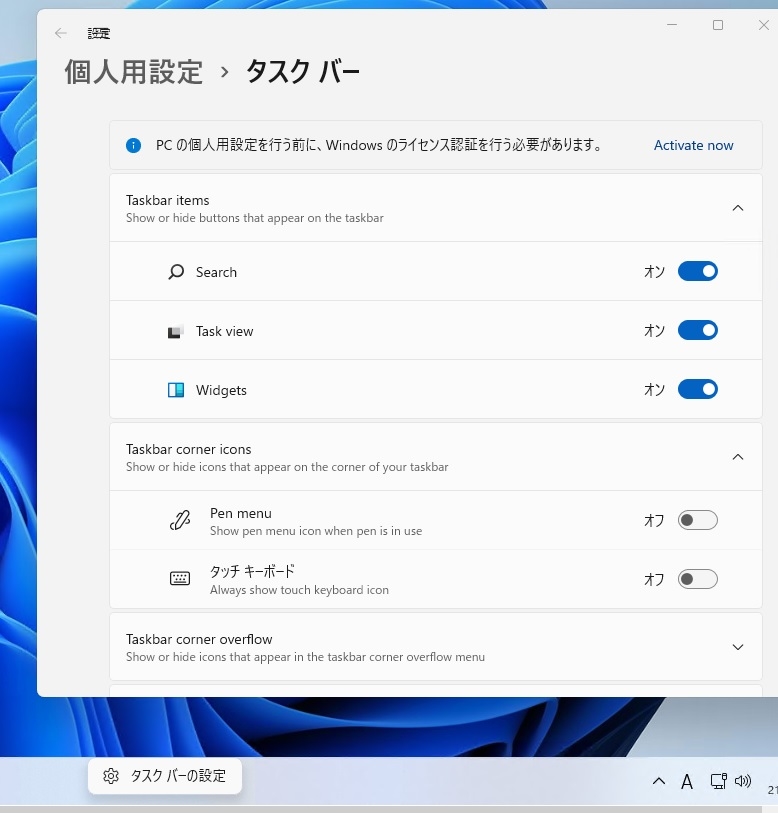The height and width of the screenshot is (813, 778).
Task: Click the Taskbar corner overflow heading
Action: point(199,639)
